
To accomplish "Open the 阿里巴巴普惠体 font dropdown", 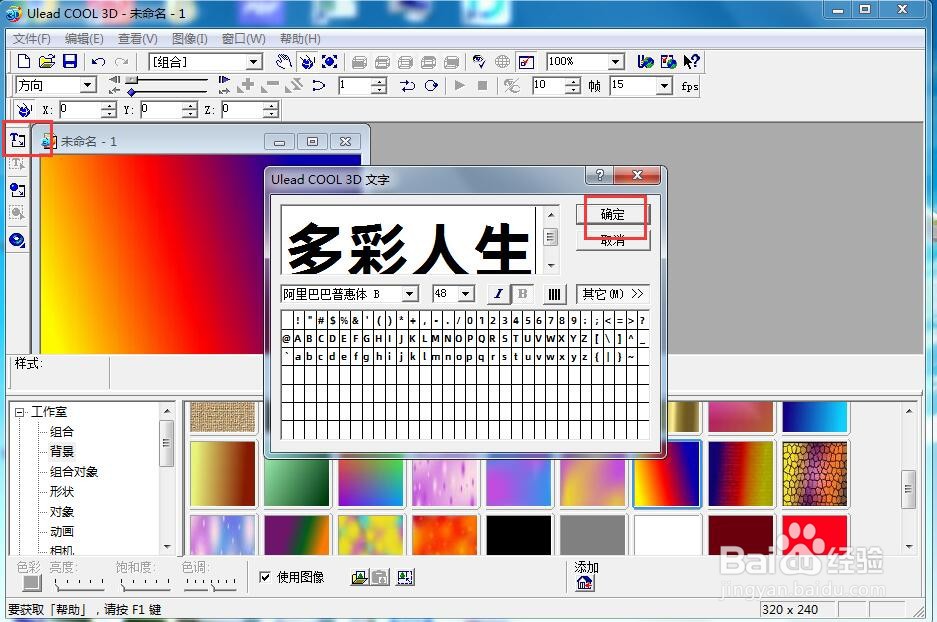I will click(x=409, y=294).
